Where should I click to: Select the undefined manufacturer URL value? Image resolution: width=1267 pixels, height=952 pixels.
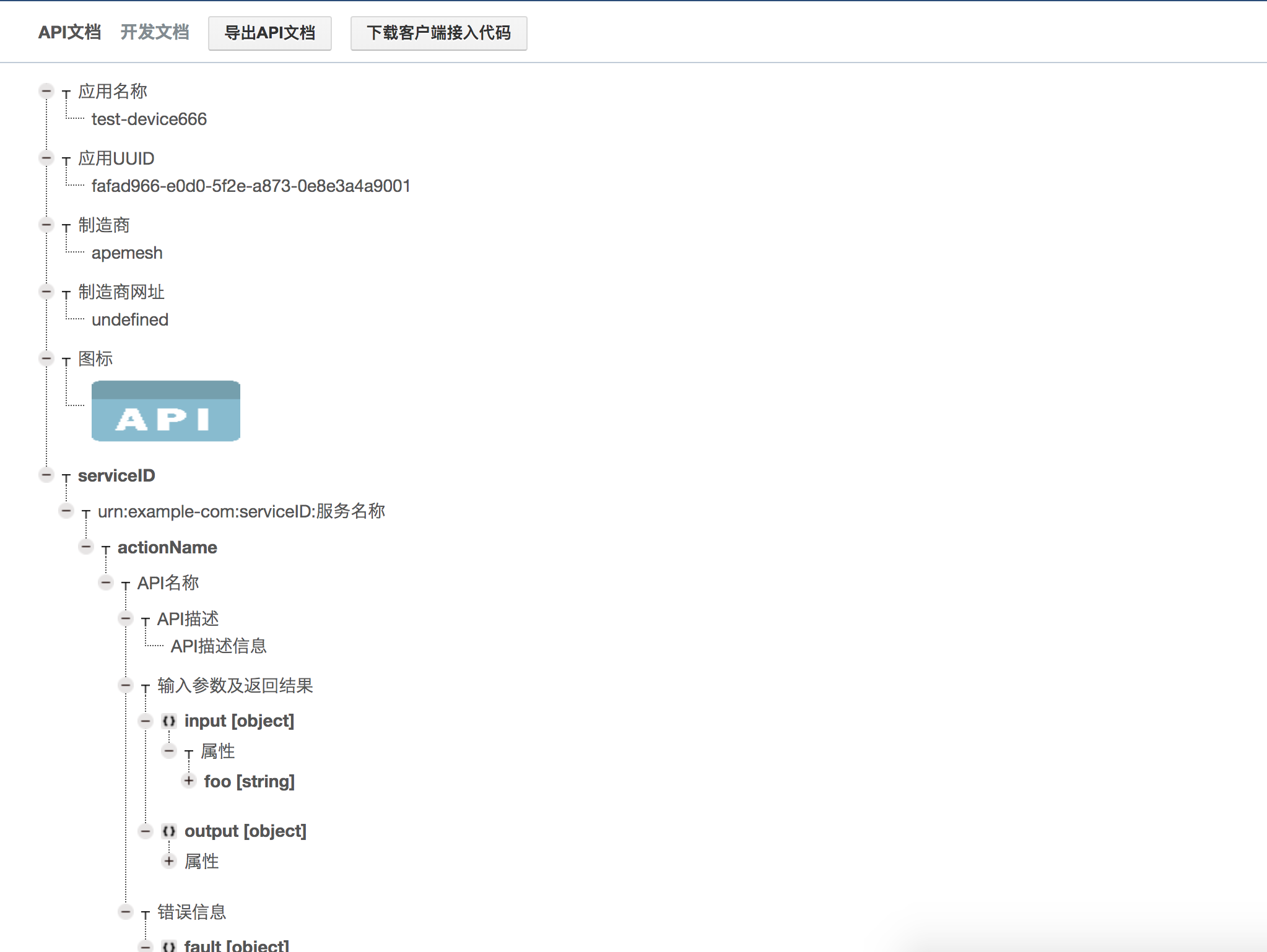pos(130,319)
